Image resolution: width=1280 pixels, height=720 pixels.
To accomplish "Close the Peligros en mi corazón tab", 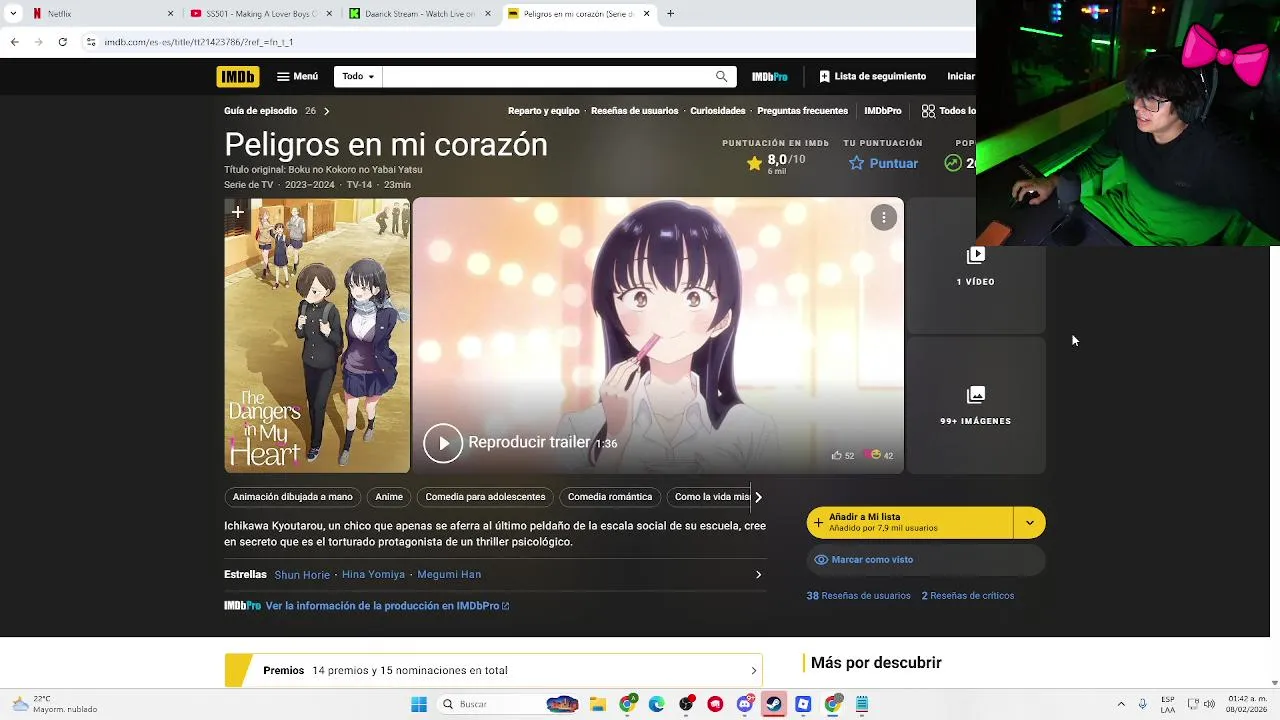I will (x=646, y=14).
